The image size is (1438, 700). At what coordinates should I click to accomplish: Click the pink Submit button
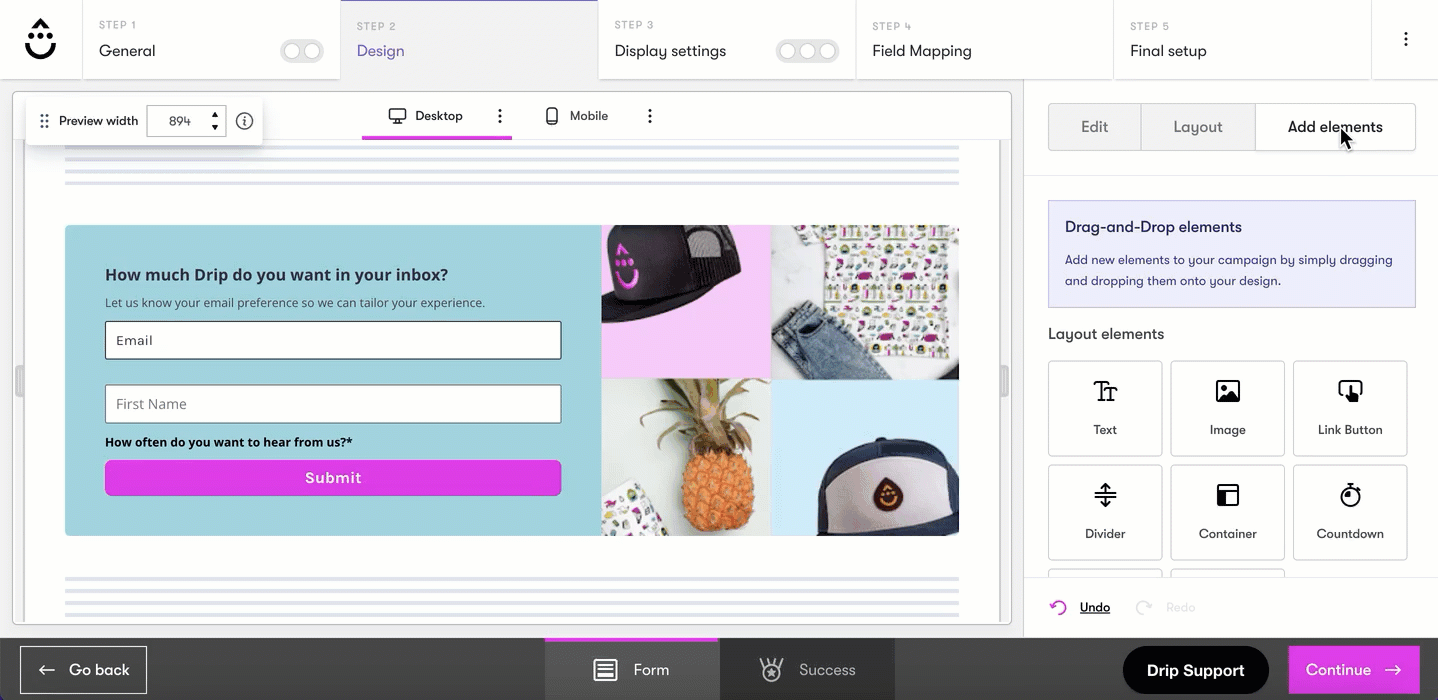(x=333, y=478)
